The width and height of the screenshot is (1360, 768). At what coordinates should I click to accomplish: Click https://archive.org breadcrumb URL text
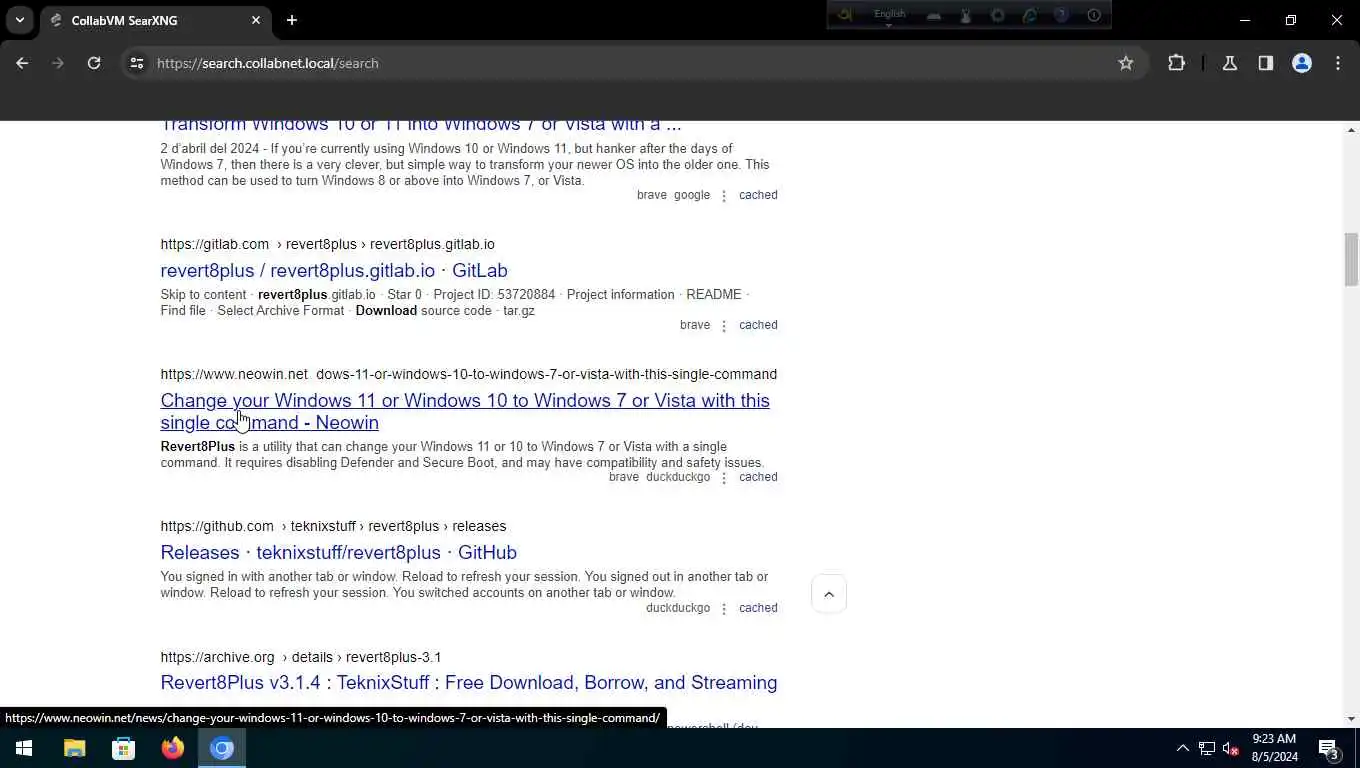click(217, 657)
